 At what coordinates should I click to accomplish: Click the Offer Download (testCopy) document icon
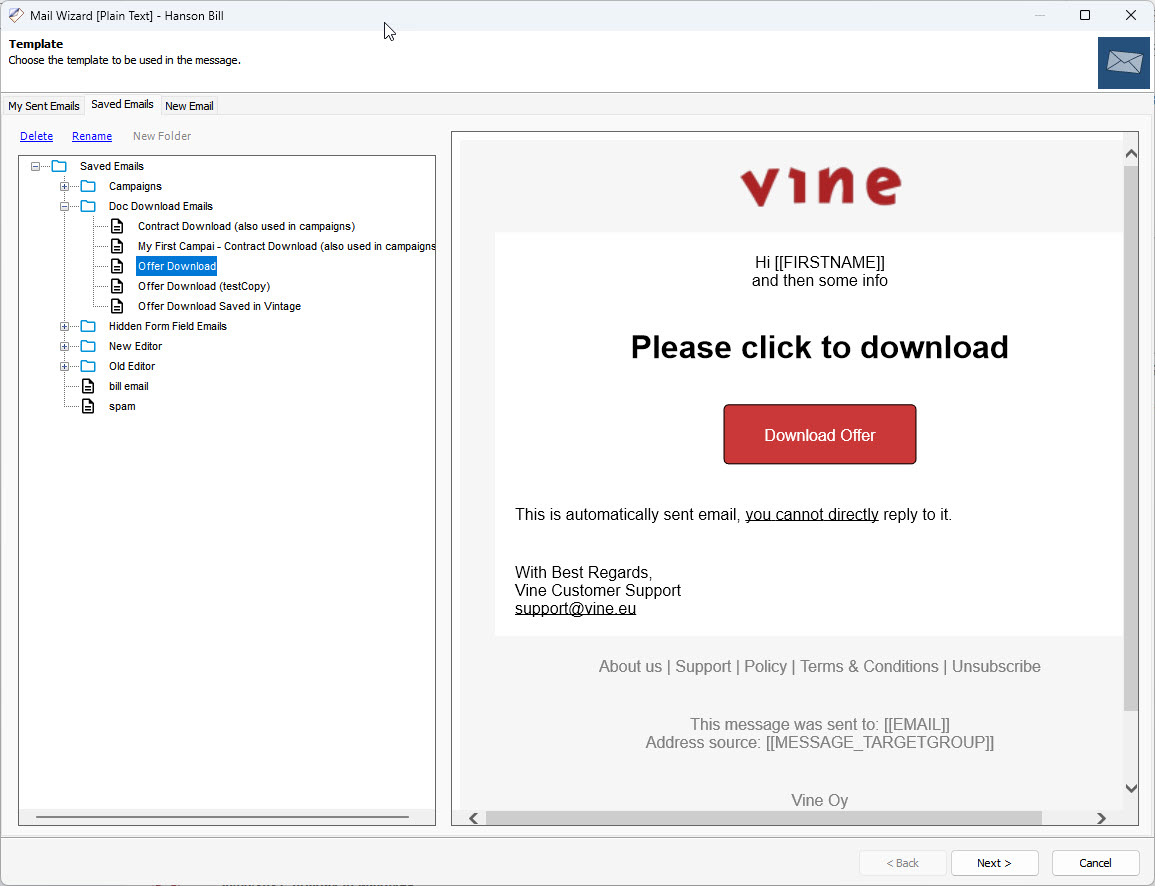117,286
